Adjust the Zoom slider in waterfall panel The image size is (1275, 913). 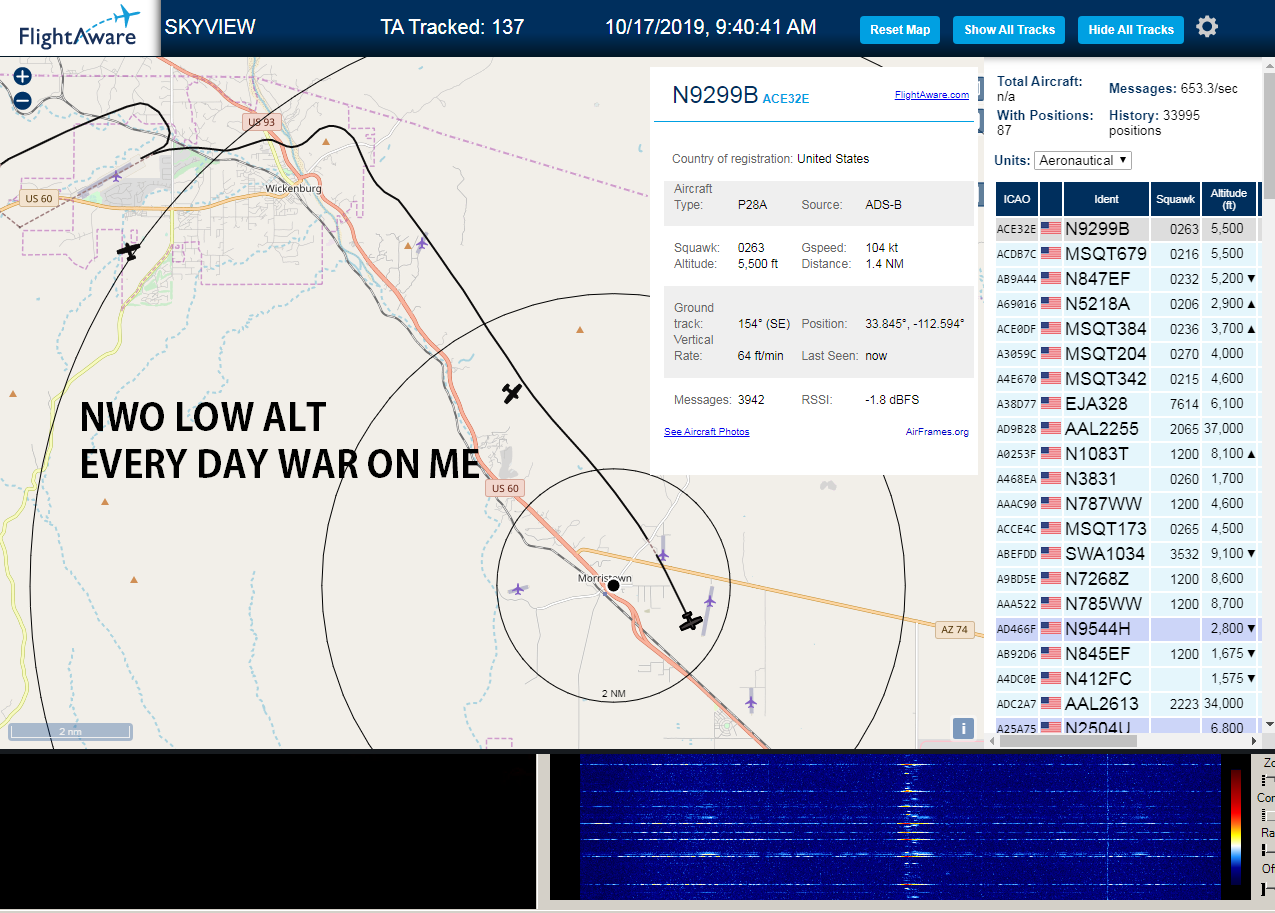[1267, 780]
